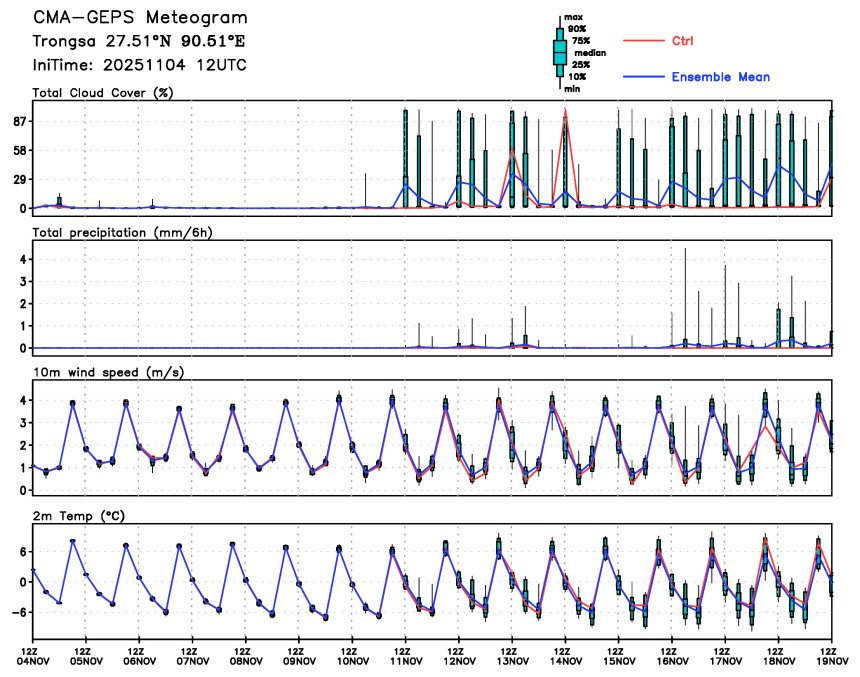Click the red cloud cover peak at 14NOV
The image size is (860, 677).
(565, 116)
